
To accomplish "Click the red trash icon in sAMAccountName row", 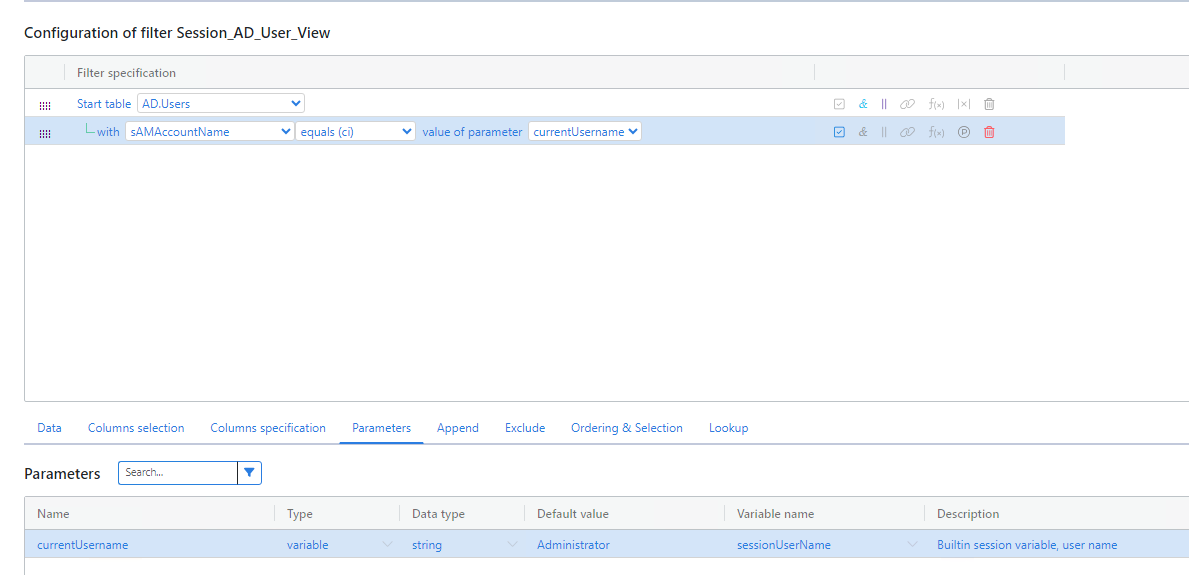I will coord(989,132).
